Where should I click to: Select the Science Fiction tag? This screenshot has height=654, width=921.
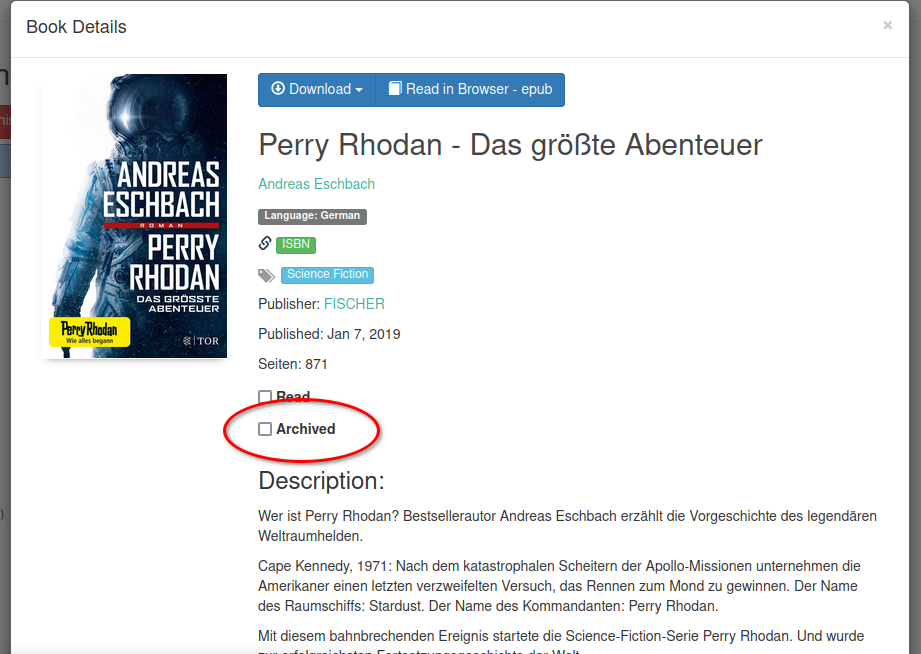(327, 274)
